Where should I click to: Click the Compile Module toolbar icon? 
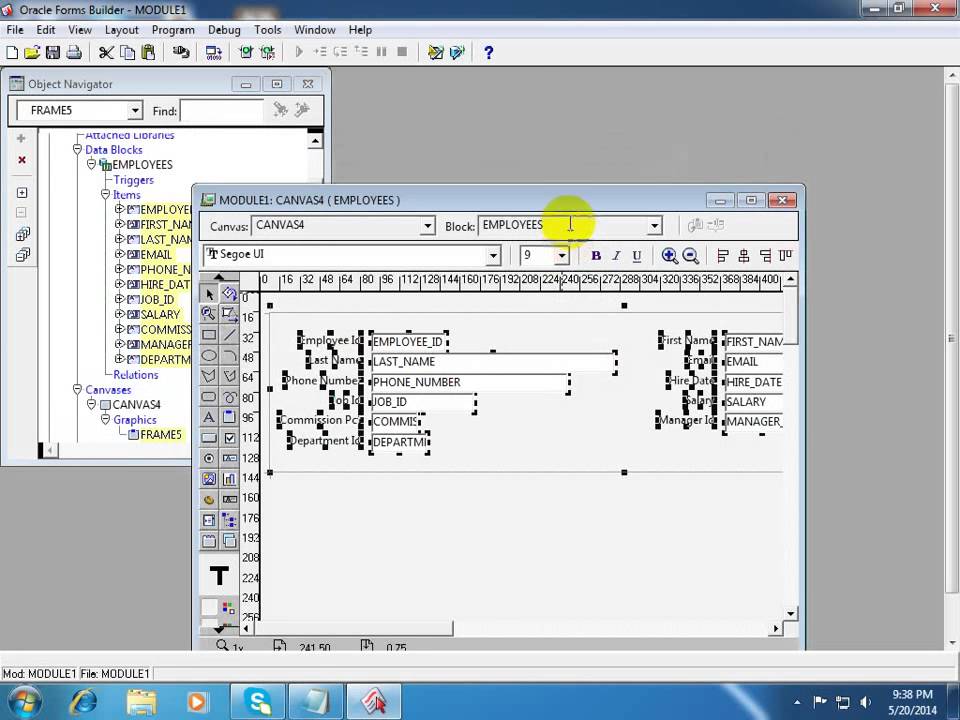click(213, 53)
